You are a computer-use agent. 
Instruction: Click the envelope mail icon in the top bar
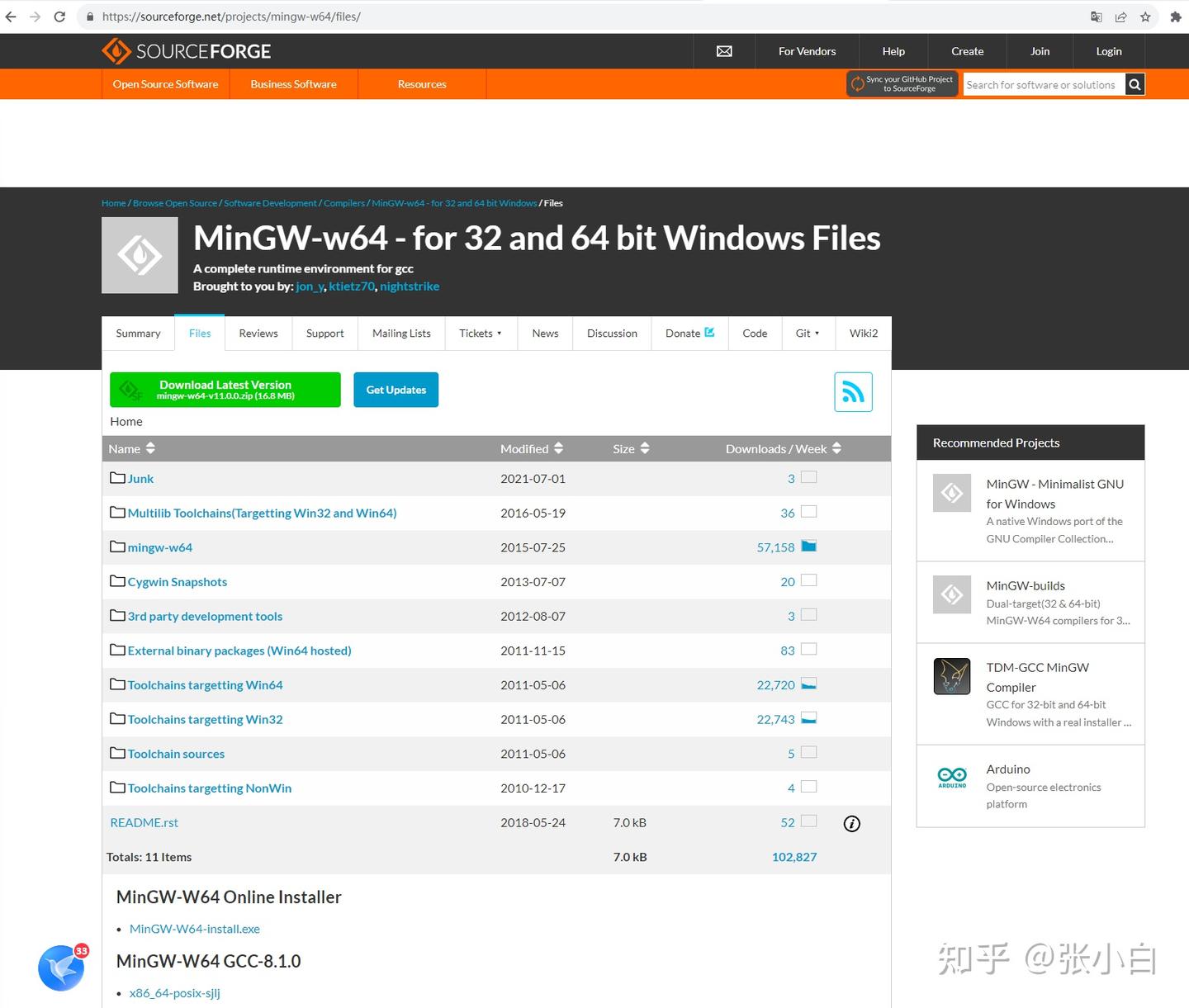click(723, 50)
